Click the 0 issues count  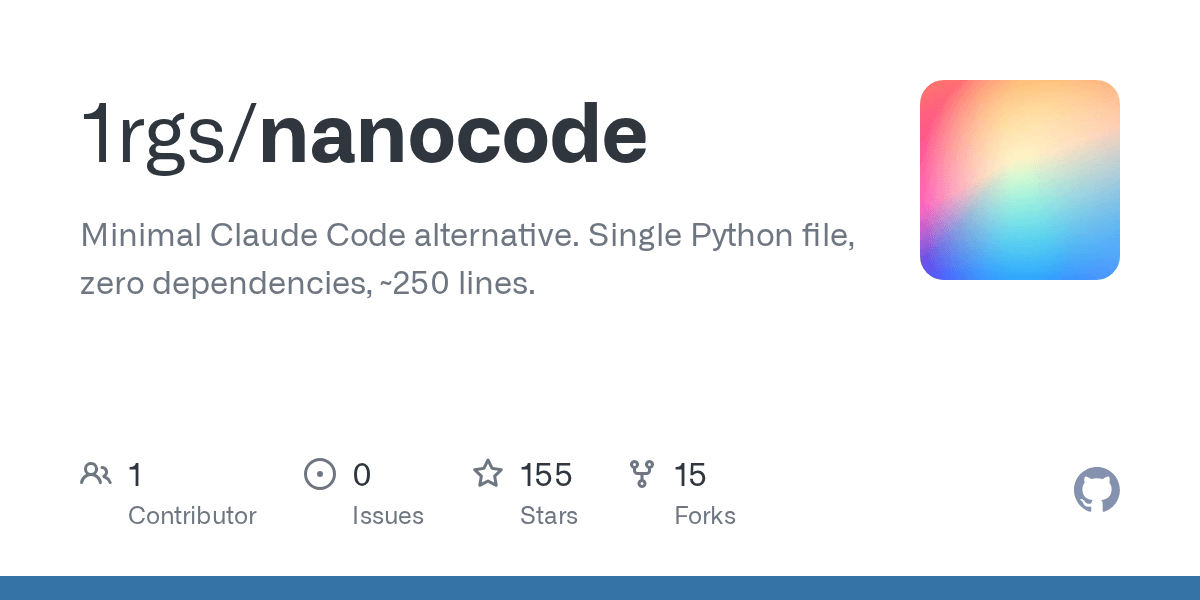pos(361,474)
